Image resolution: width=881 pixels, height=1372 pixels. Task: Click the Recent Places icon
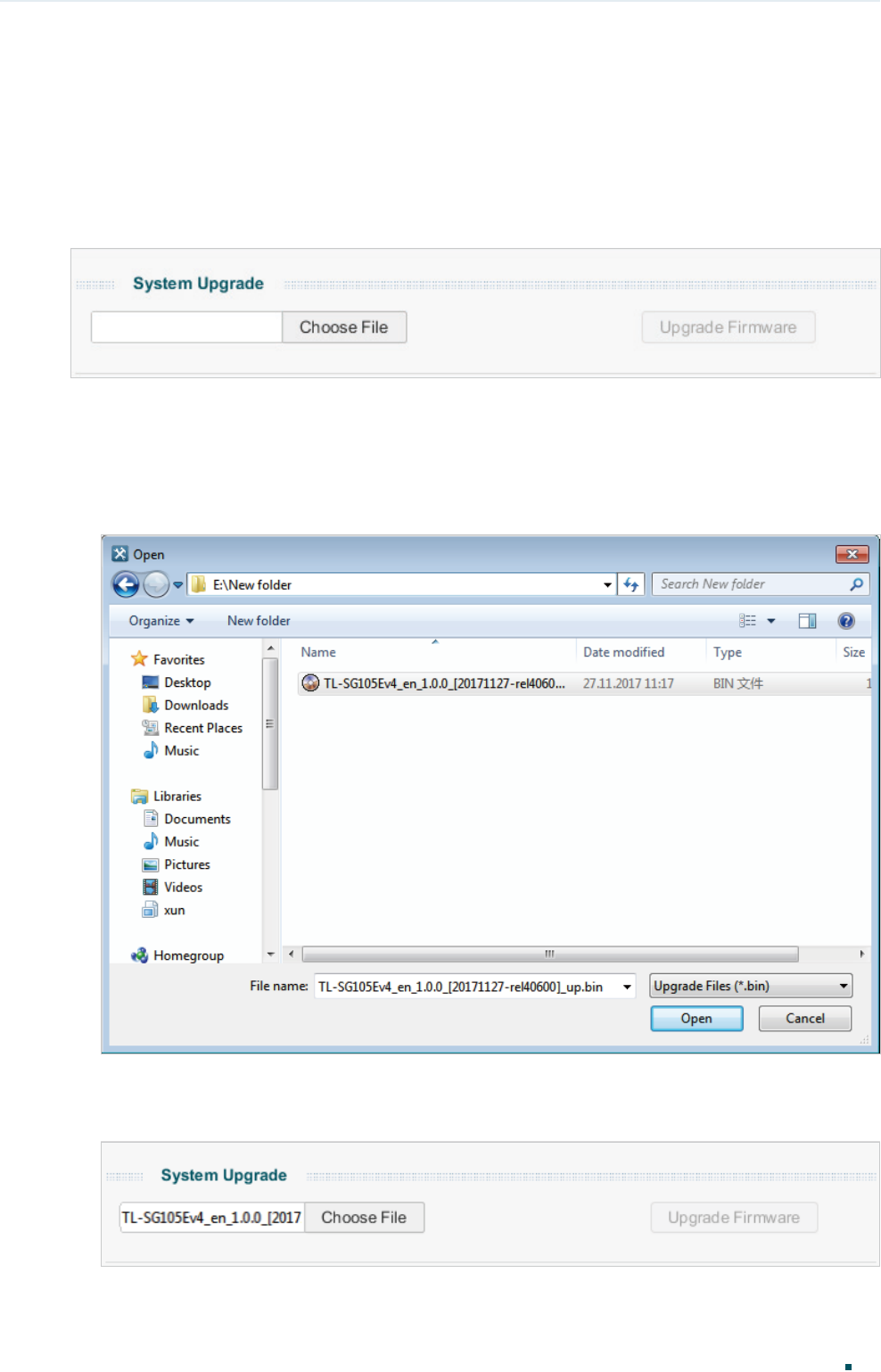(x=151, y=728)
